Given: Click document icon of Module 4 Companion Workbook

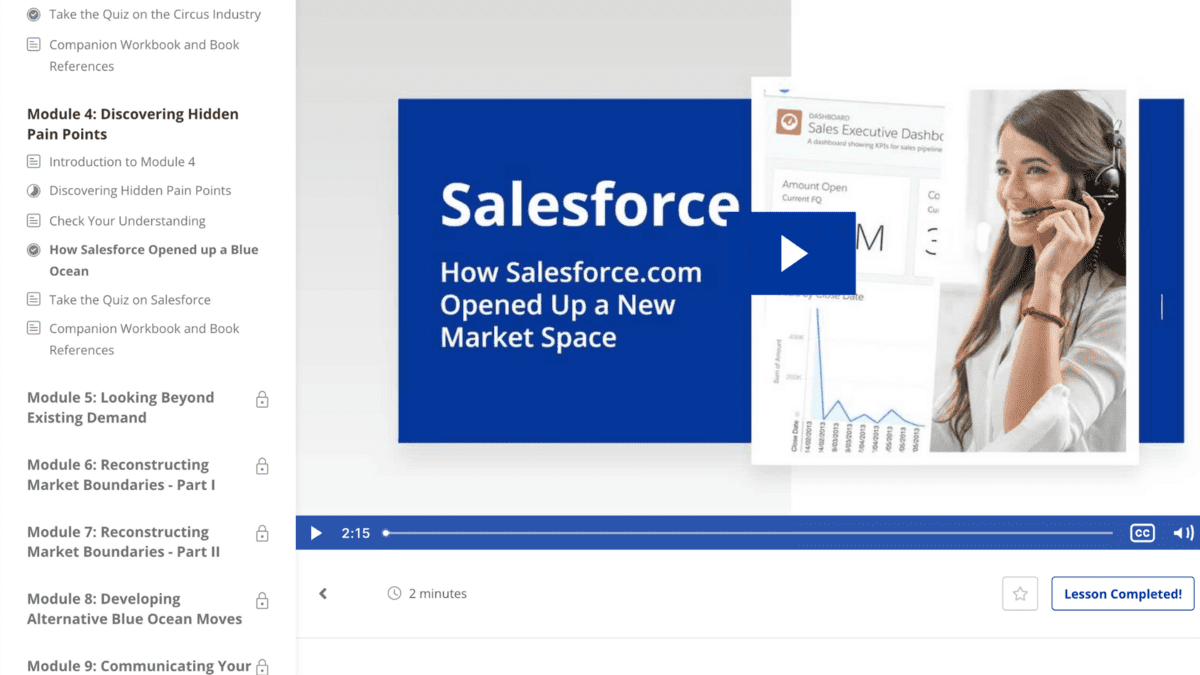Looking at the screenshot, I should [x=34, y=328].
